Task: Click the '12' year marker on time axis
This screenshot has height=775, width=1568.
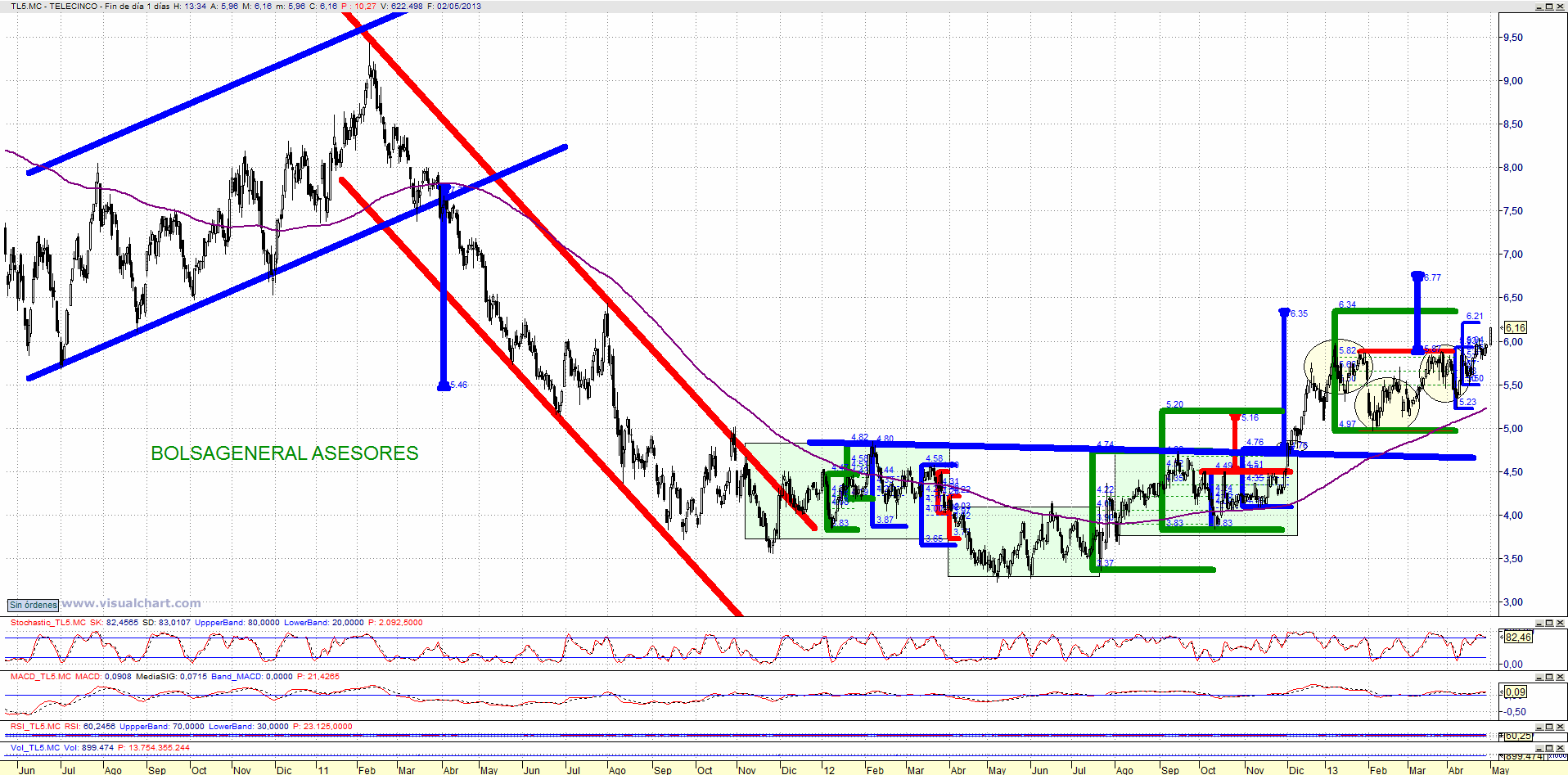Action: 829,770
